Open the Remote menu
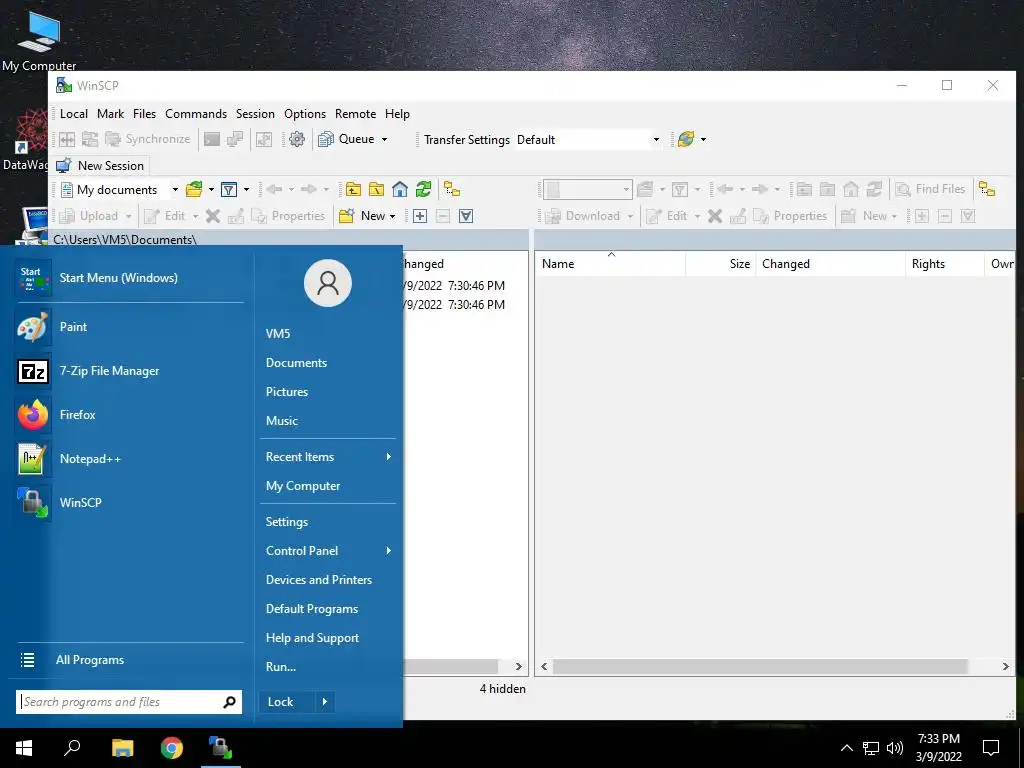1024x768 pixels. (355, 114)
